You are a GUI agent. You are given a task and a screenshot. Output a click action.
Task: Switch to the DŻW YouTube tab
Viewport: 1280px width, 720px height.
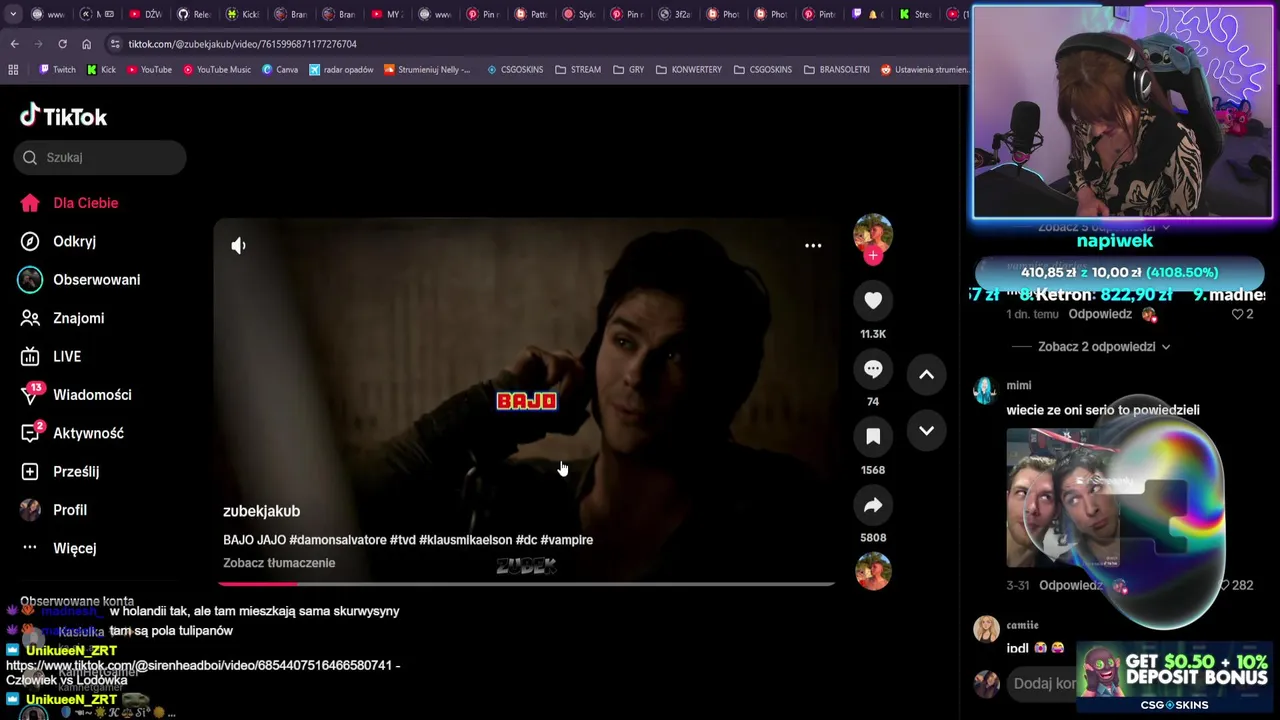(x=146, y=14)
